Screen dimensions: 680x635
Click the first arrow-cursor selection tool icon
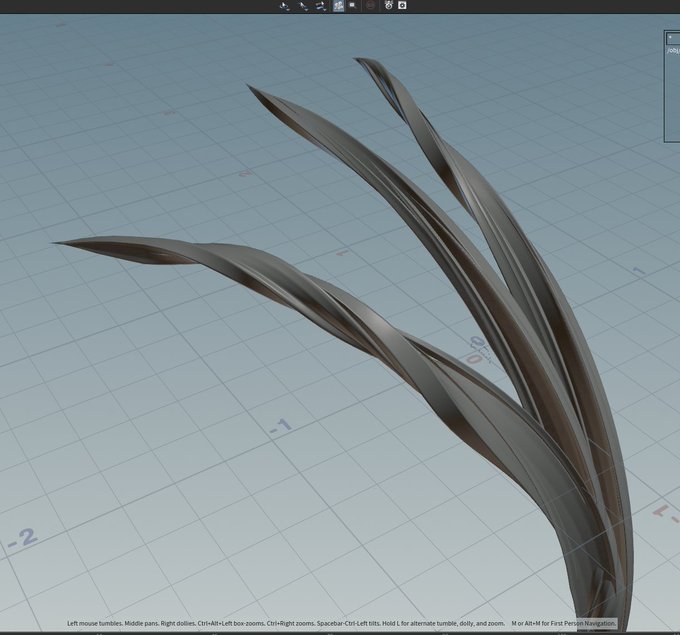(x=284, y=6)
